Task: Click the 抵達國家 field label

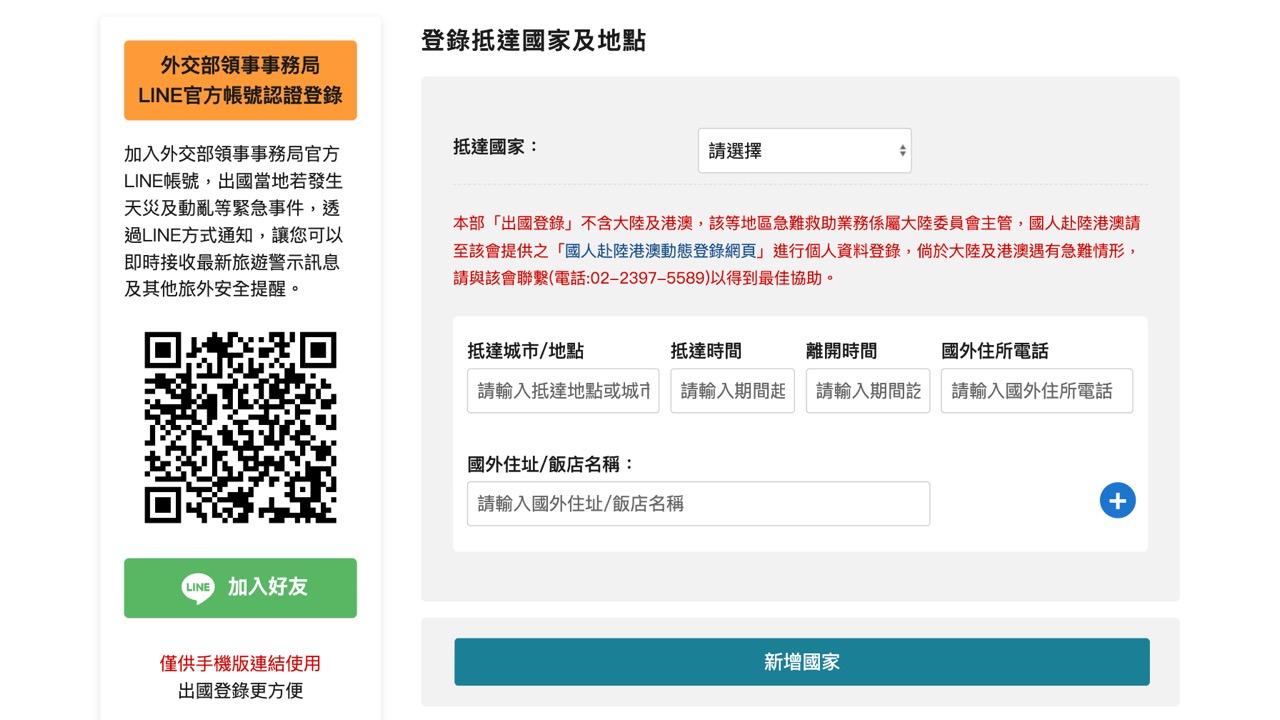Action: pyautogui.click(x=496, y=146)
